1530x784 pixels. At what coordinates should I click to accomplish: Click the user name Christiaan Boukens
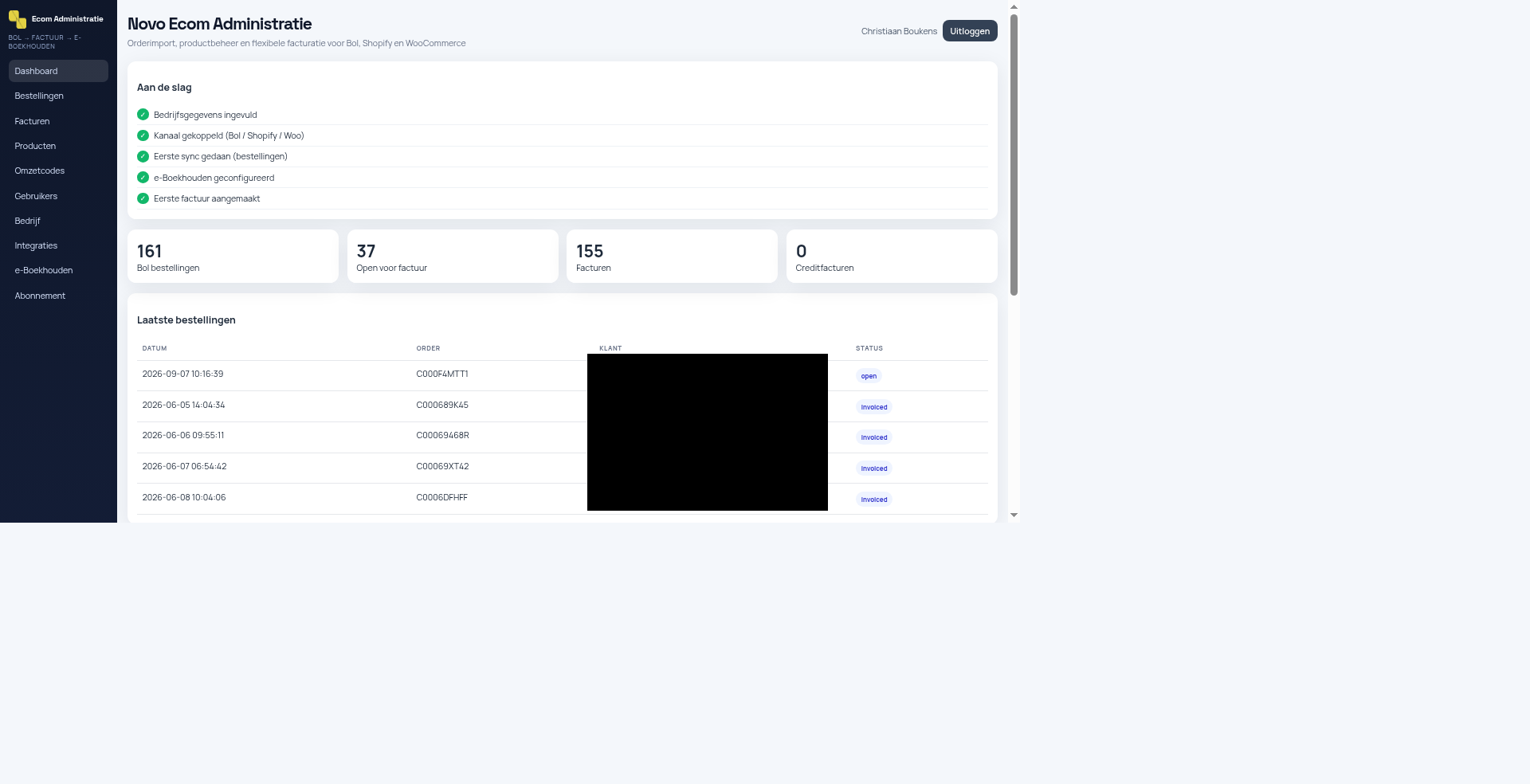(899, 31)
